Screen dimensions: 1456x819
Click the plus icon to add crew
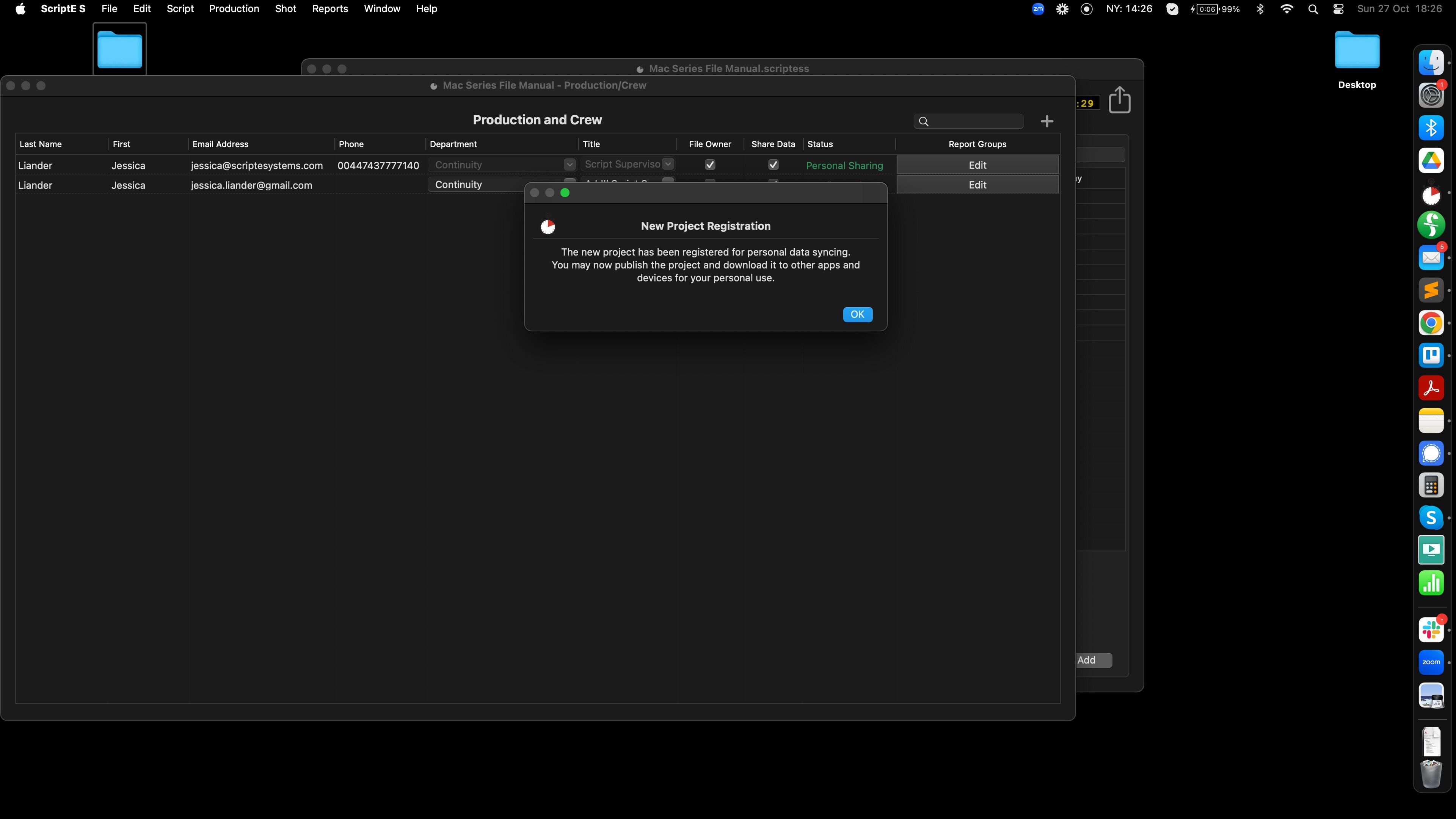(1046, 121)
